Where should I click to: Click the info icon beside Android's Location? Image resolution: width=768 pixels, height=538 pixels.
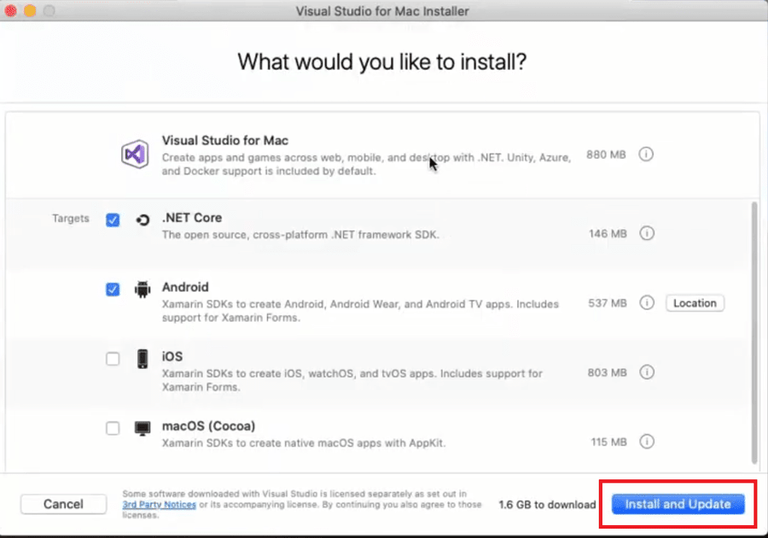646,303
